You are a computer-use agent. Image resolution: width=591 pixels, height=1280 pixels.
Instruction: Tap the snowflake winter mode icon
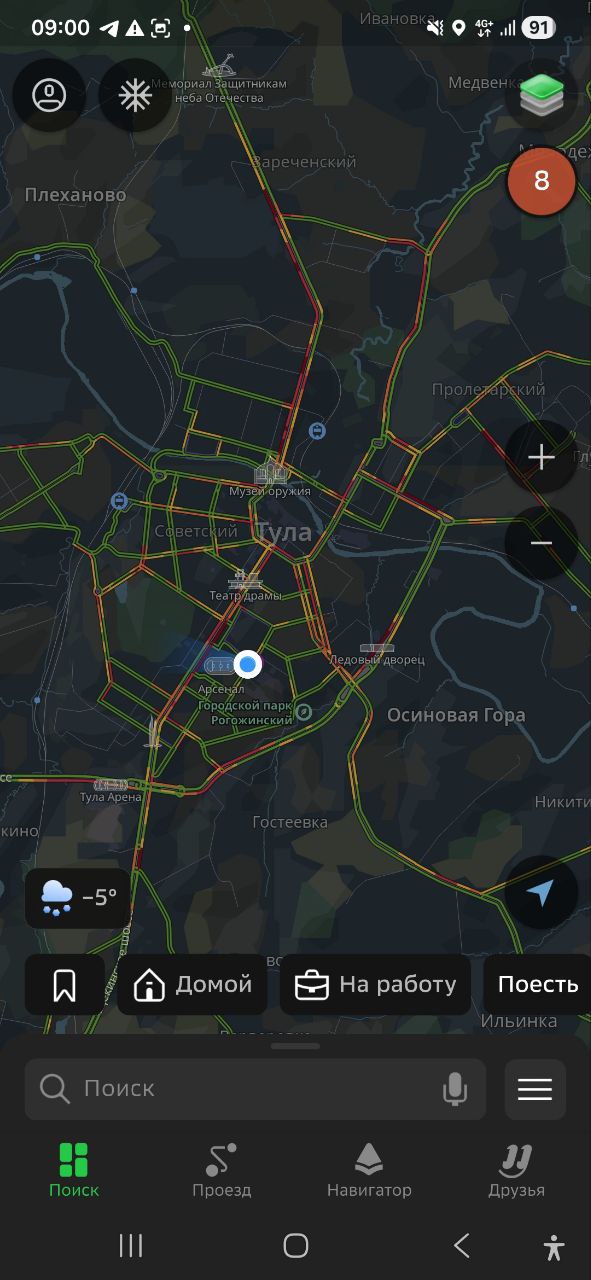135,95
